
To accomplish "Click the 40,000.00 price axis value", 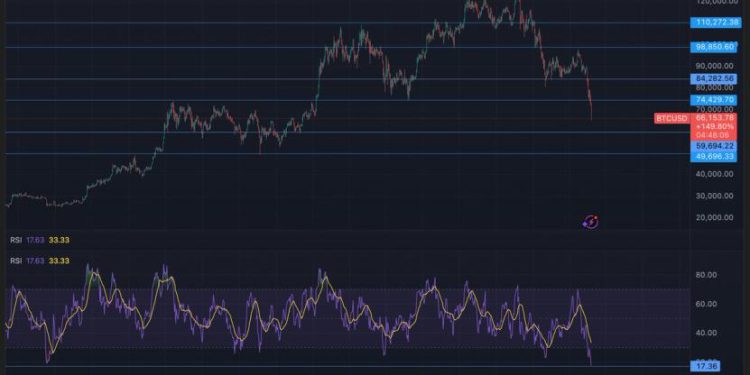I will (x=714, y=175).
